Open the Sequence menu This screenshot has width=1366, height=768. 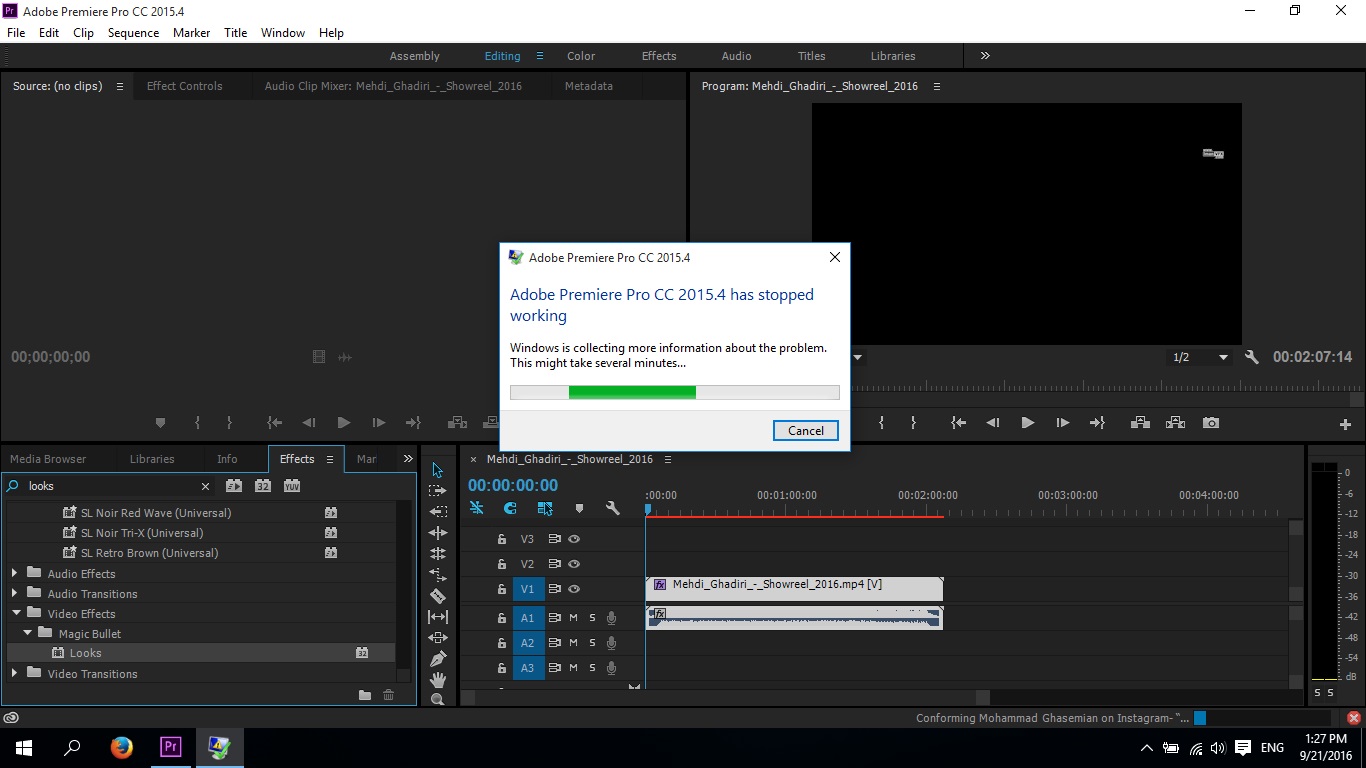[133, 33]
